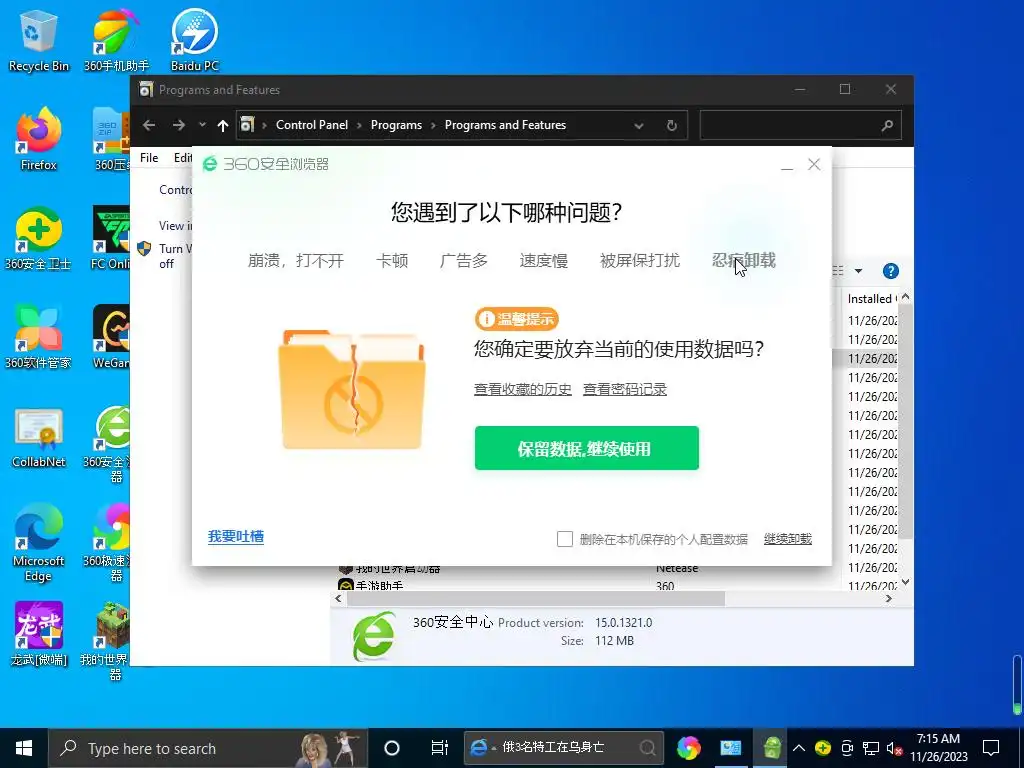This screenshot has height=768, width=1024.
Task: Click Refresh in the Programs and Features address bar
Action: 671,125
